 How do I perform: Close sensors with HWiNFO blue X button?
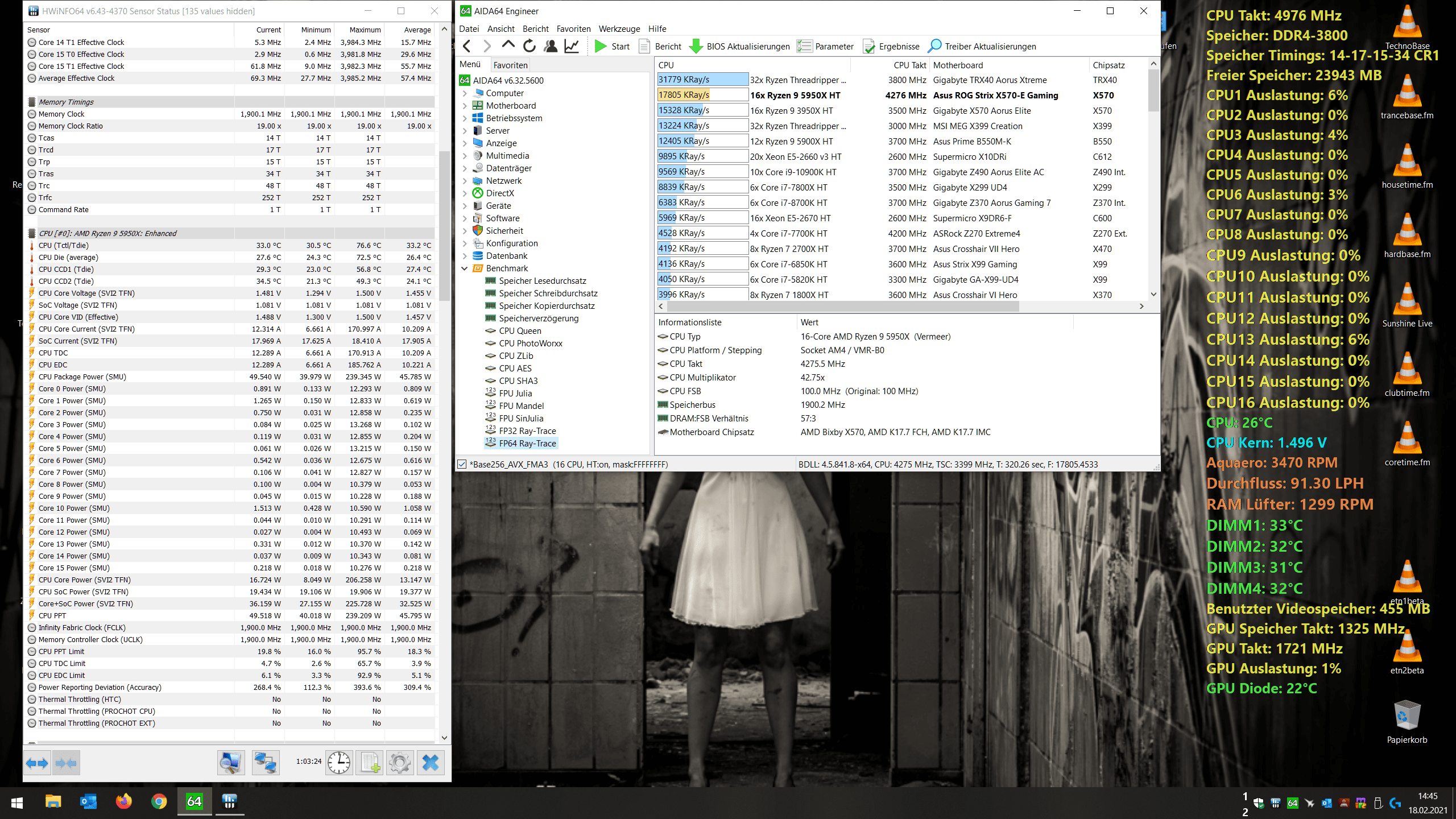(431, 763)
